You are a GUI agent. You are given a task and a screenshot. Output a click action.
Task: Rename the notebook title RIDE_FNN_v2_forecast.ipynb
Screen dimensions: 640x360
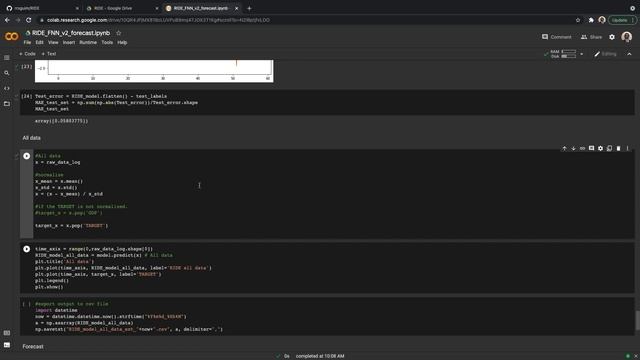pyautogui.click(x=71, y=33)
